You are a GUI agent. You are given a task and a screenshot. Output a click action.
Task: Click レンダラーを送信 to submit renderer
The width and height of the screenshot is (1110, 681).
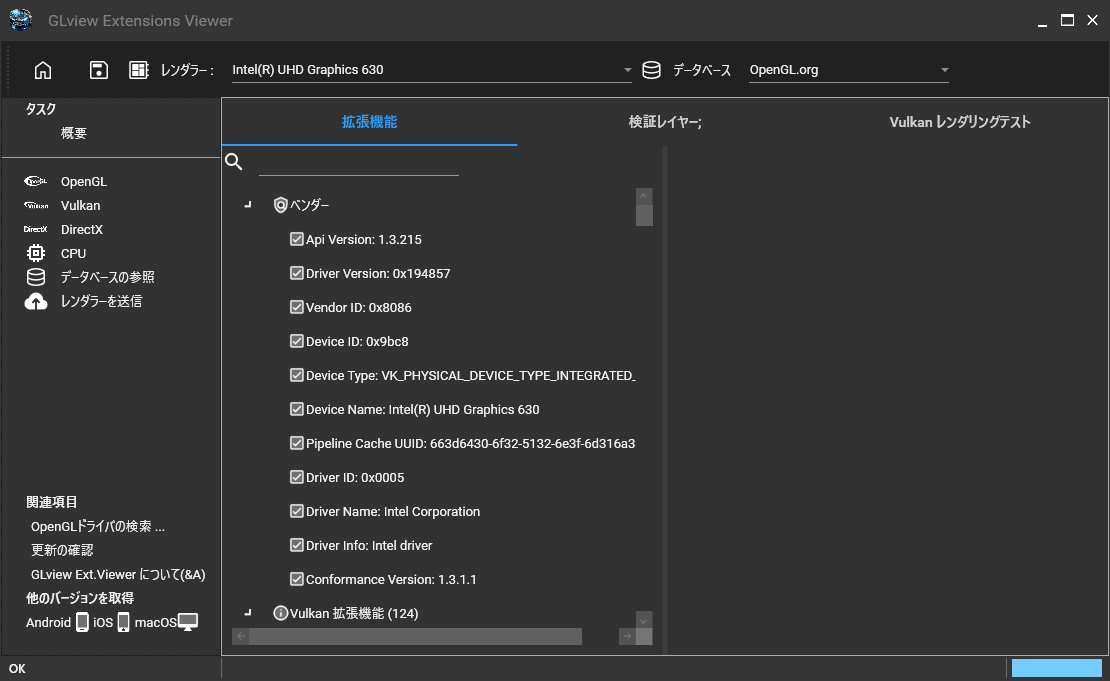[101, 302]
